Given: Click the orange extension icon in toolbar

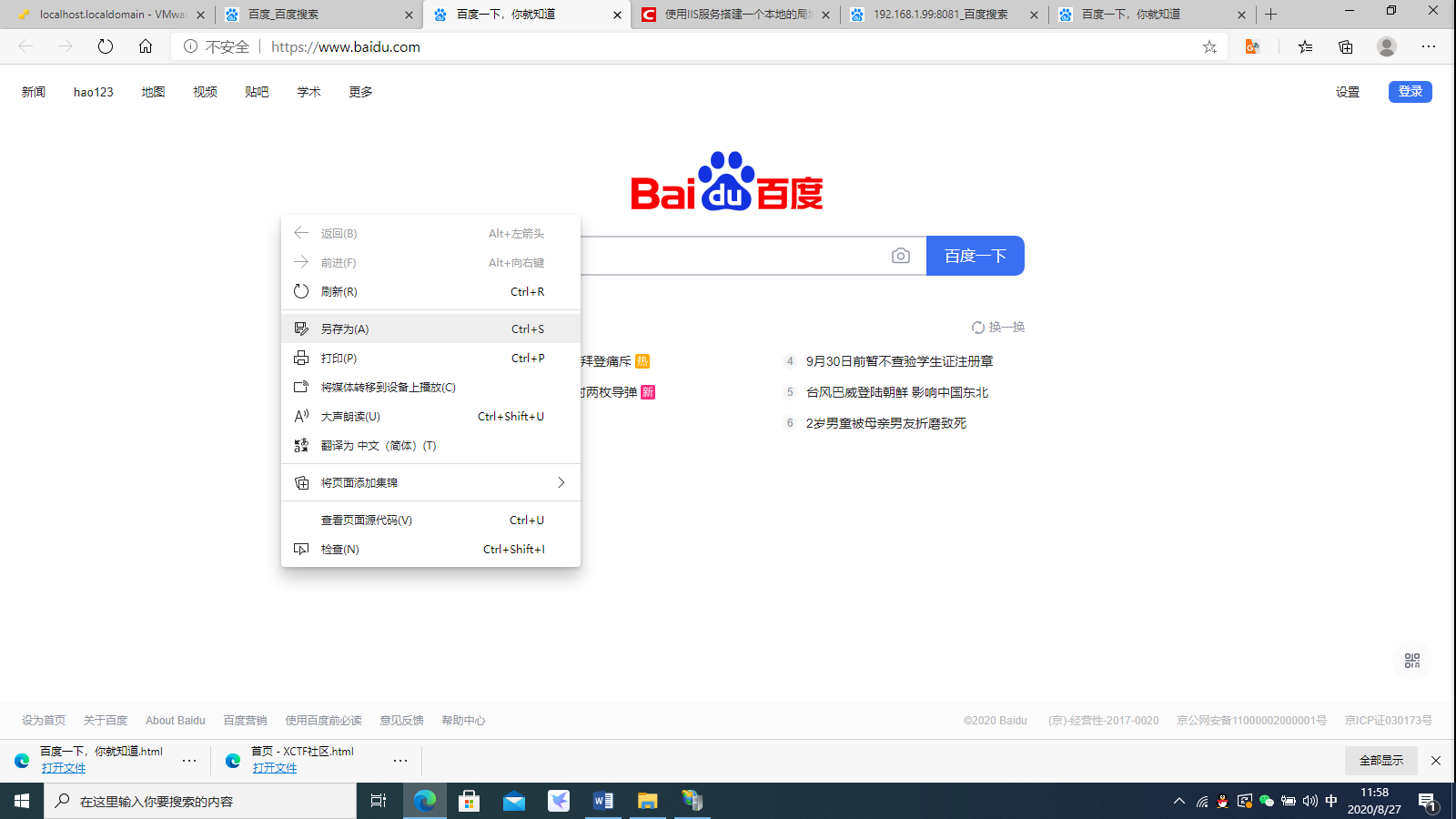Looking at the screenshot, I should click(1252, 46).
